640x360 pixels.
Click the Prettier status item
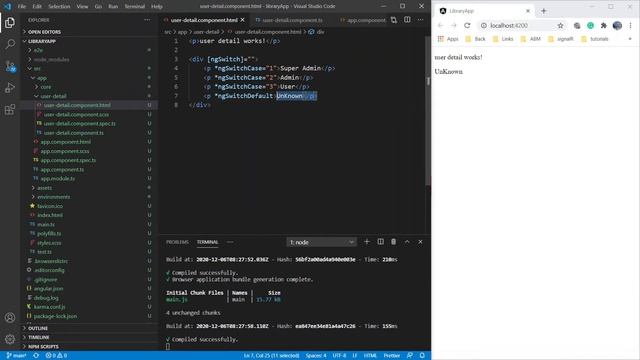click(391, 356)
